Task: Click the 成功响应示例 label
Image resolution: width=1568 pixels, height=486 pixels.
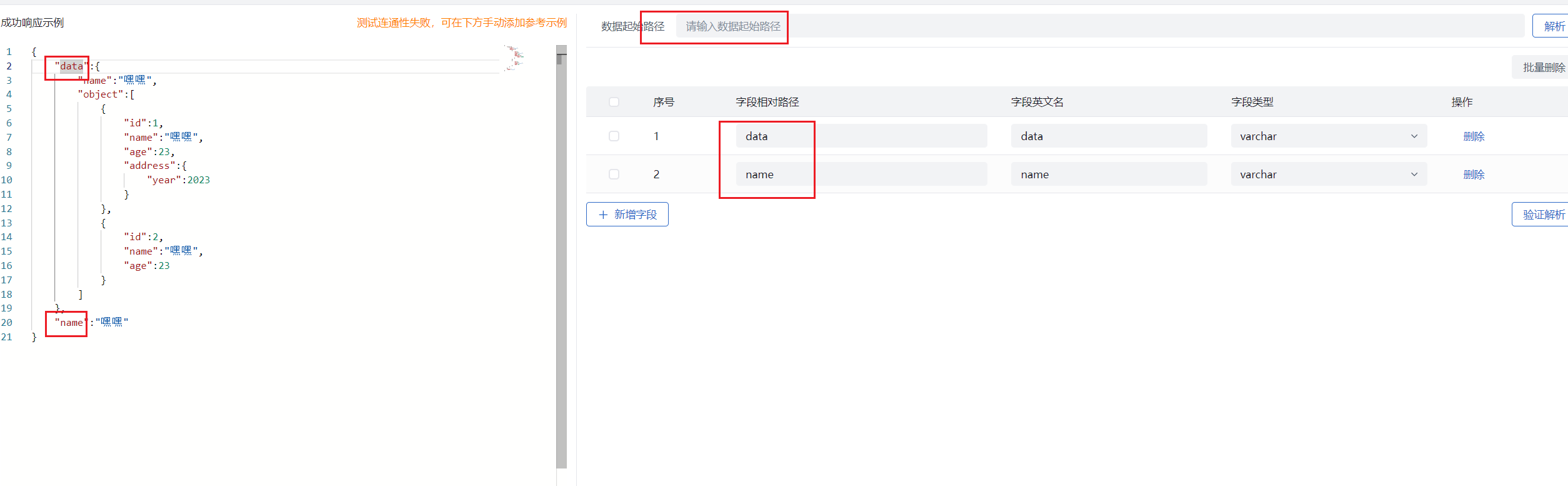Action: coord(32,23)
